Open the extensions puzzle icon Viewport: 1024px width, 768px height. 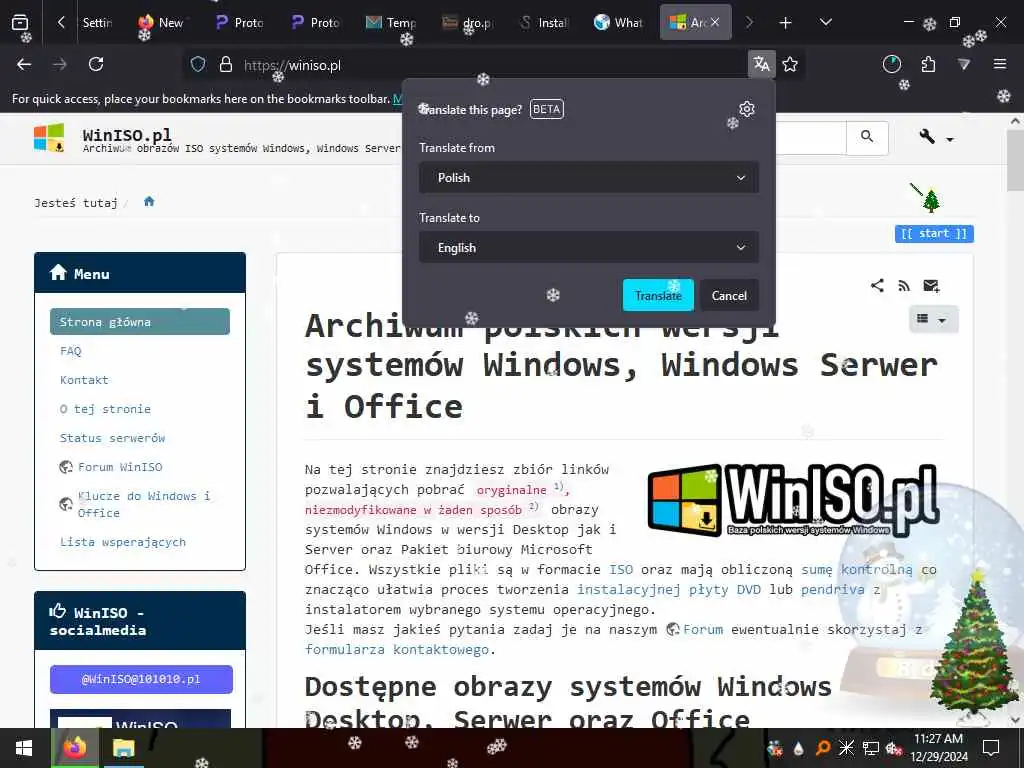pos(928,64)
